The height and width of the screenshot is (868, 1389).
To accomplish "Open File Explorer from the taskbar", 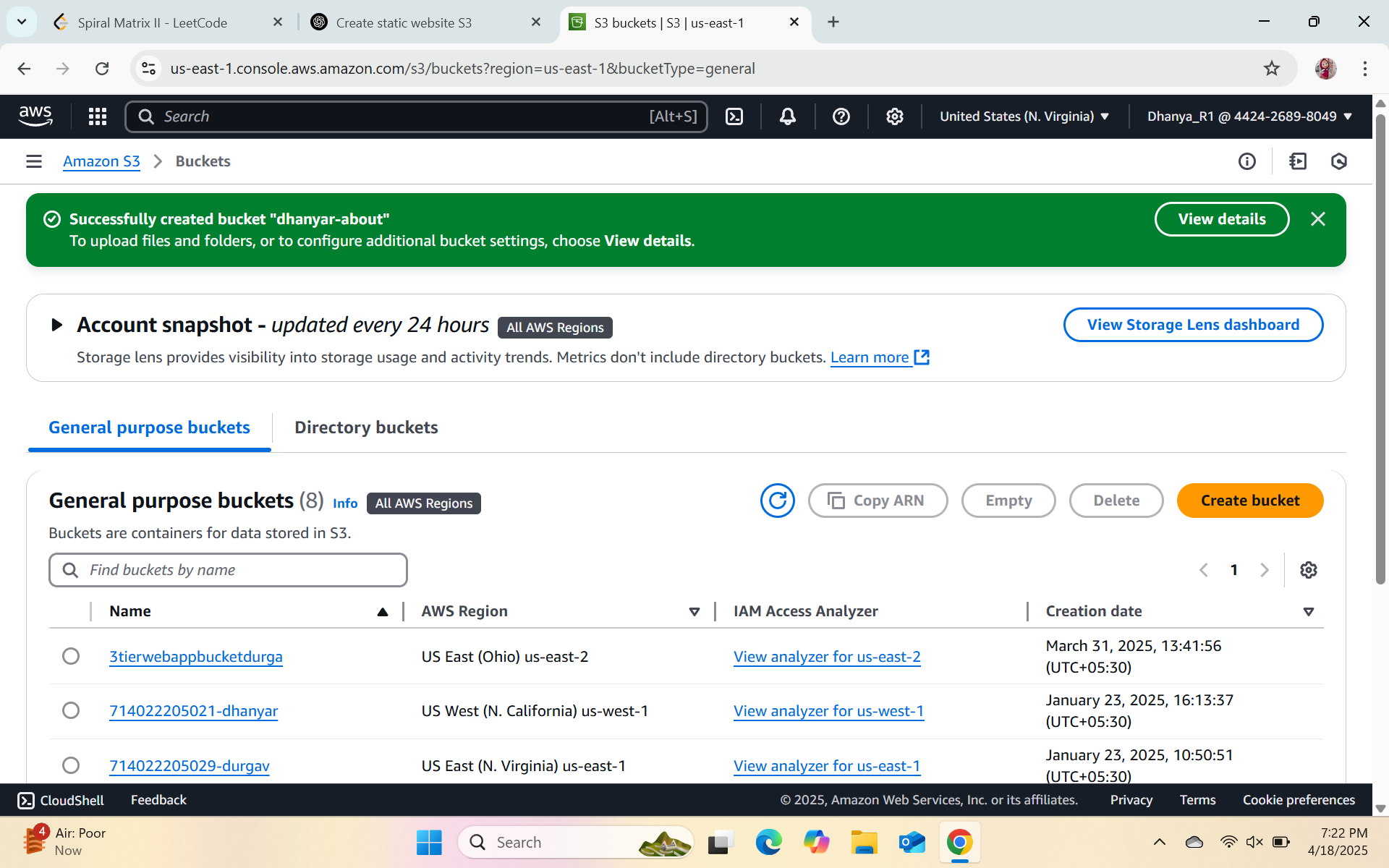I will [864, 842].
